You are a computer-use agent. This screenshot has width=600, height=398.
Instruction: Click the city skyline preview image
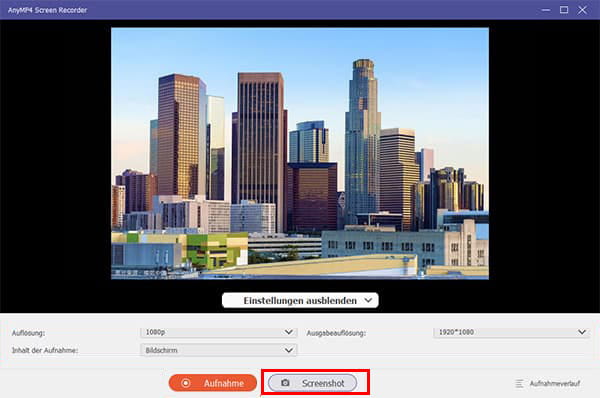(300, 153)
